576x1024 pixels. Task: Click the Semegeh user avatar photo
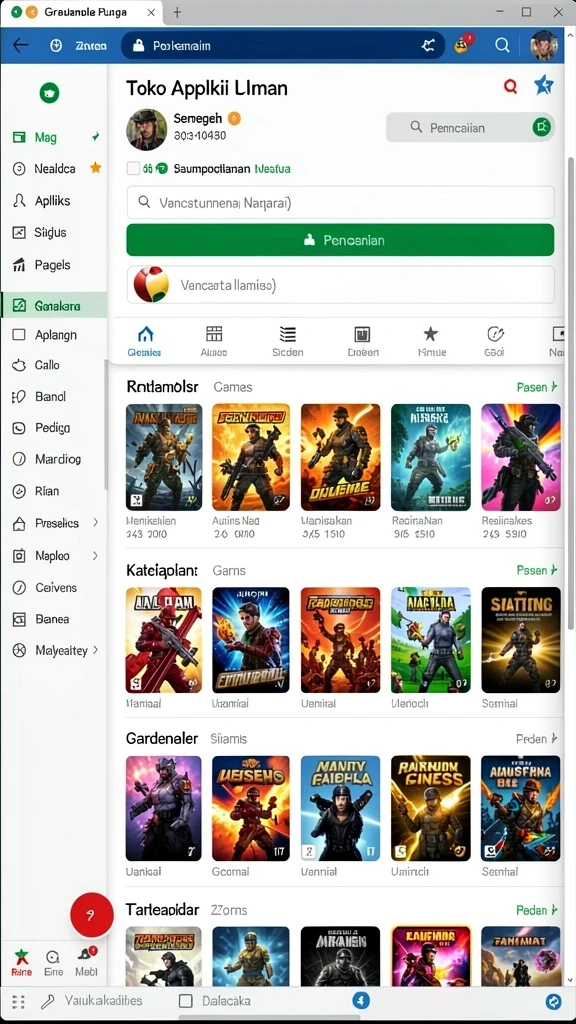pyautogui.click(x=146, y=129)
